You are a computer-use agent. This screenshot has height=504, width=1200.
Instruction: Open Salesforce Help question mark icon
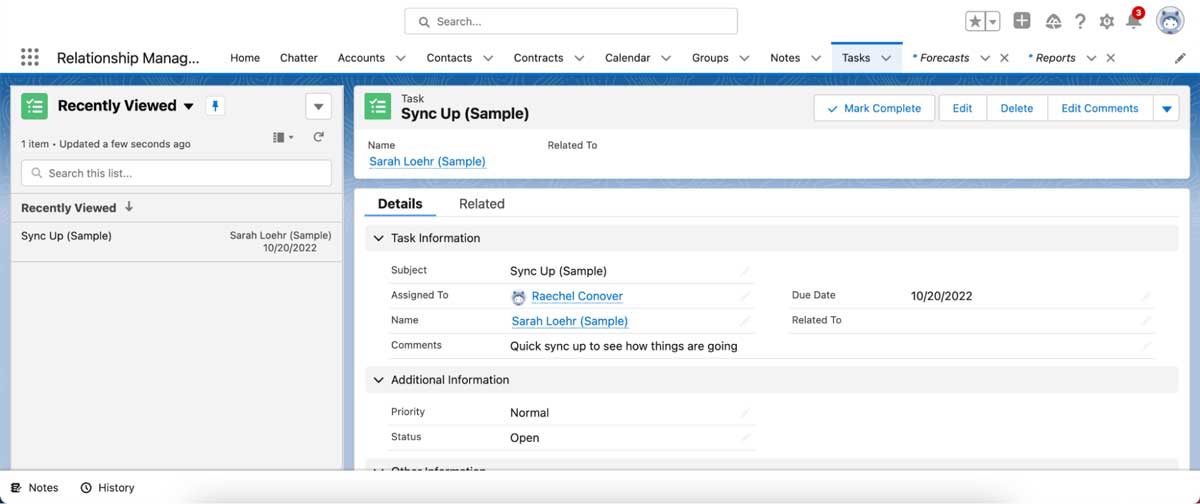(1080, 22)
